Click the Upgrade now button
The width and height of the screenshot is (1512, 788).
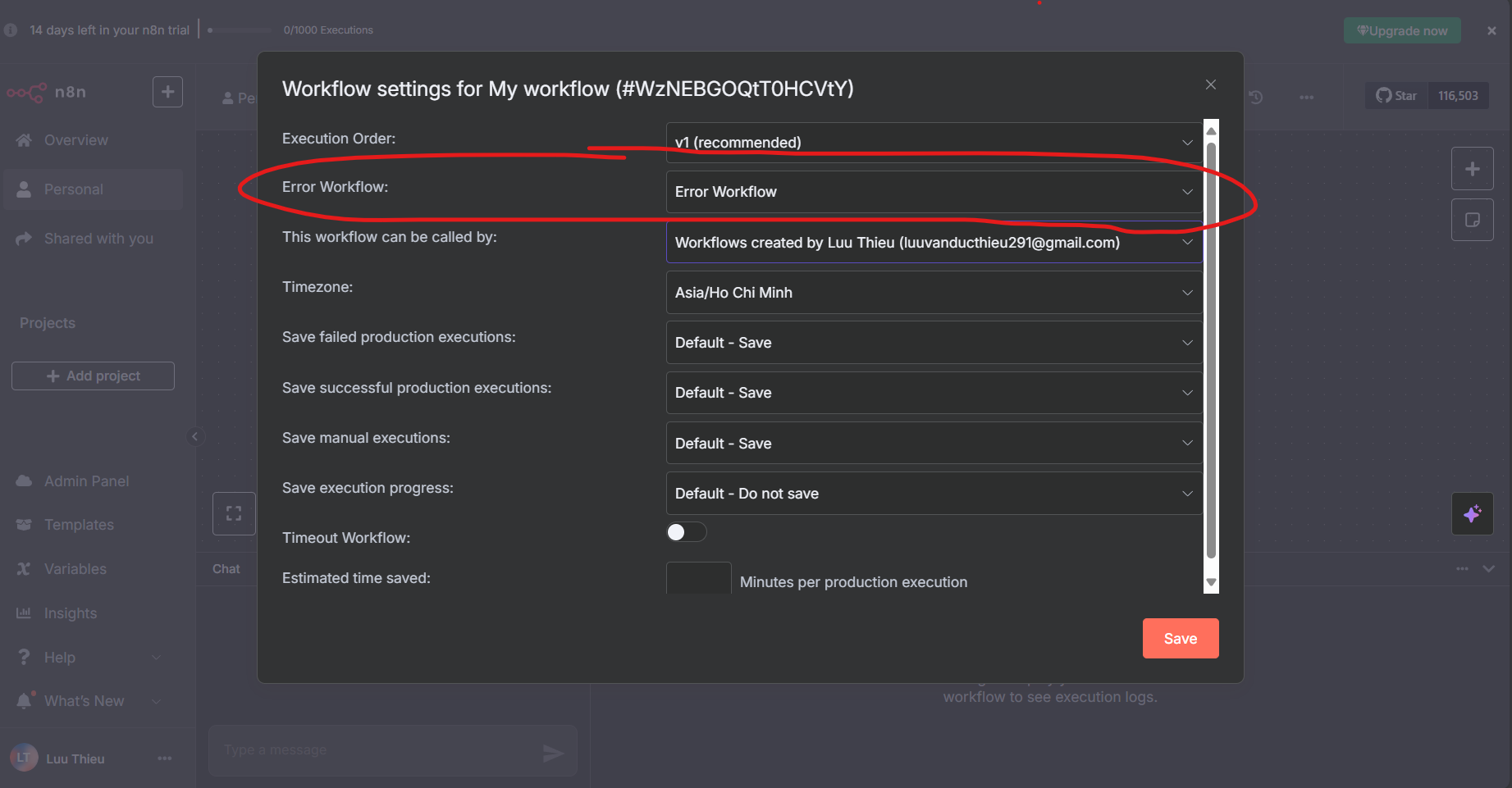point(1402,30)
